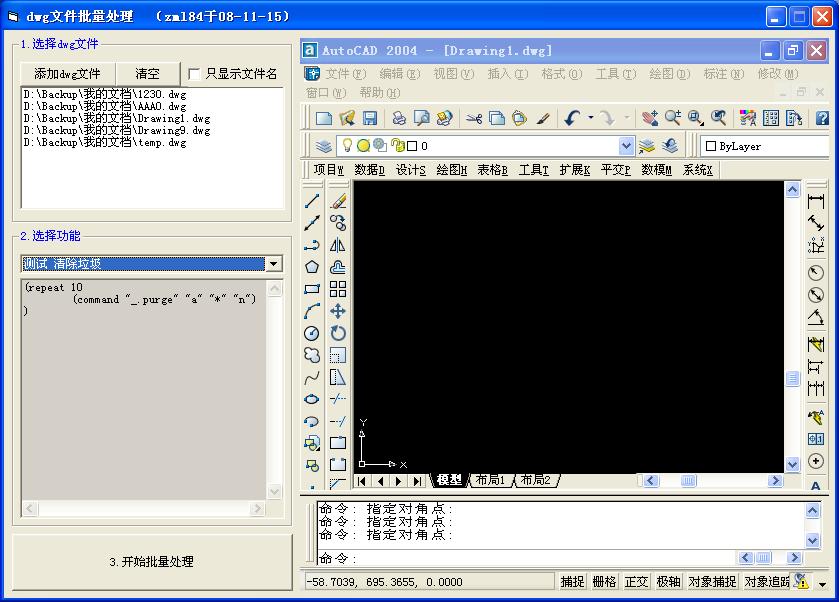Click the Undo arrow icon

coord(573,118)
